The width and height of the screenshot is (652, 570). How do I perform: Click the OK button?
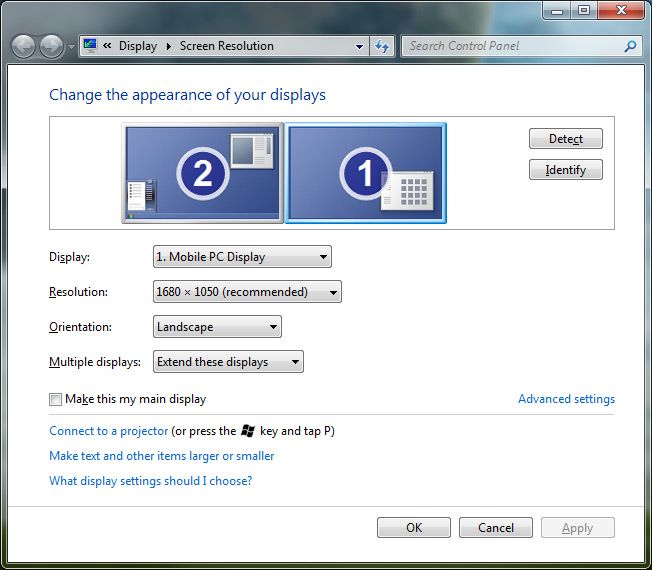point(414,528)
